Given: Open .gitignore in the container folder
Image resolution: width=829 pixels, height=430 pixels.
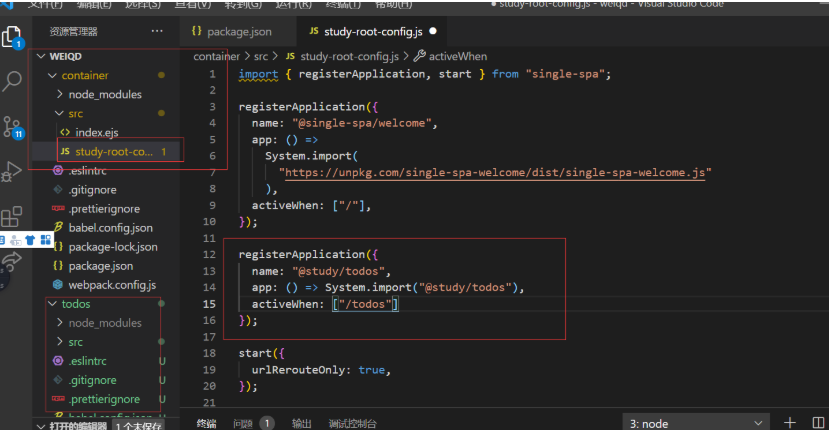Looking at the screenshot, I should 93,189.
